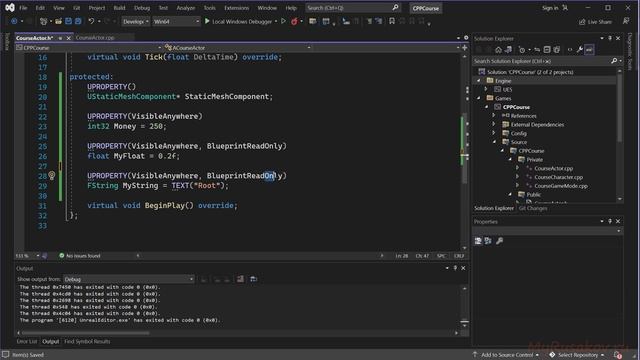Click the lightbulb quick actions icon
Viewport: 640px width, 360px height.
[x=52, y=176]
